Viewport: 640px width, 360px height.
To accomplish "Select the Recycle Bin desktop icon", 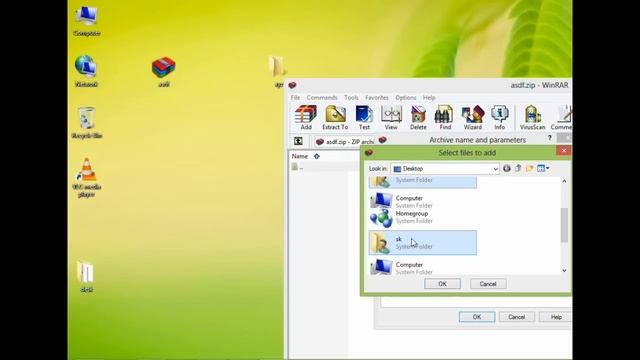I will point(87,122).
